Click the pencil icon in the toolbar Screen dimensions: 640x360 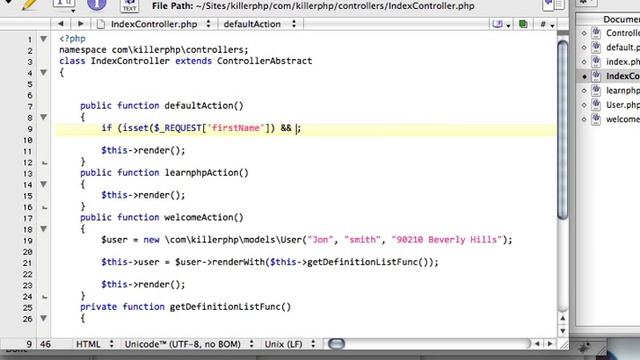point(29,5)
